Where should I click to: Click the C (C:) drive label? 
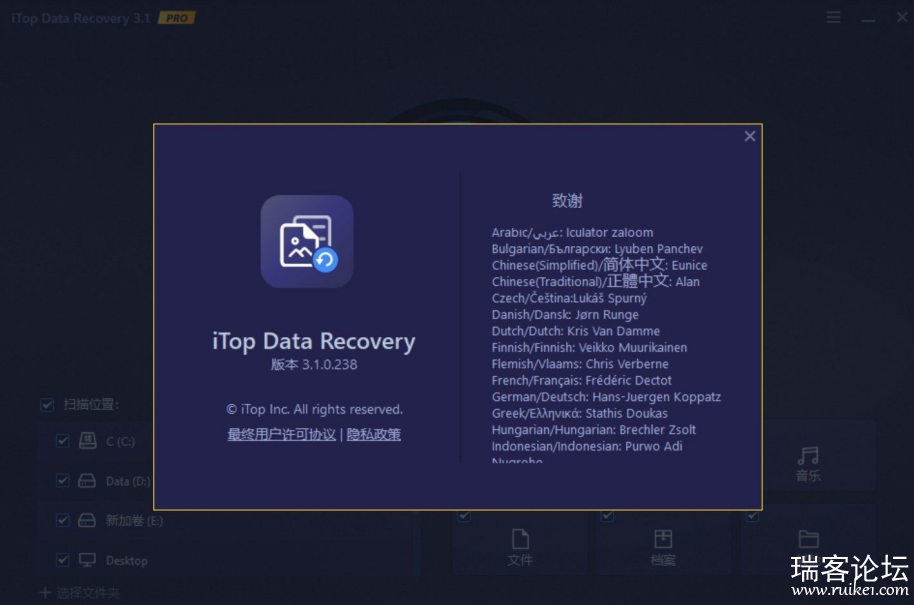click(x=121, y=441)
